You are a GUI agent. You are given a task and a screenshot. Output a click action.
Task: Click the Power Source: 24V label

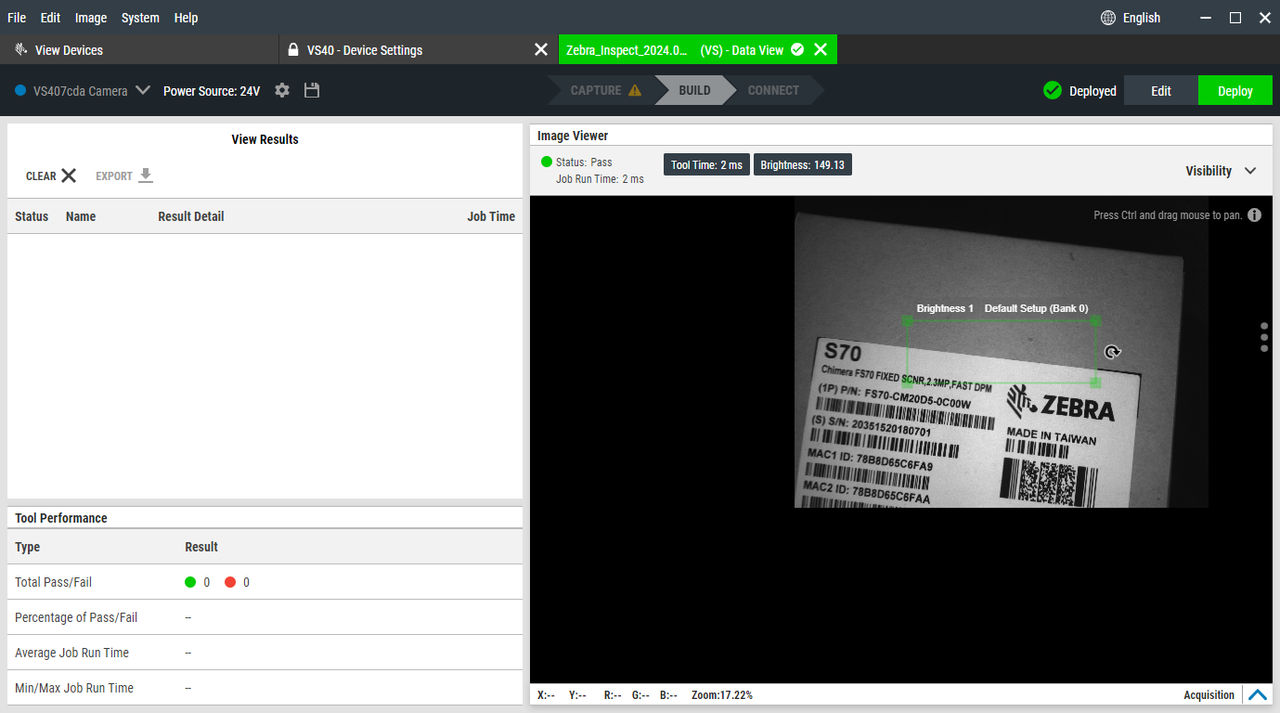click(211, 91)
